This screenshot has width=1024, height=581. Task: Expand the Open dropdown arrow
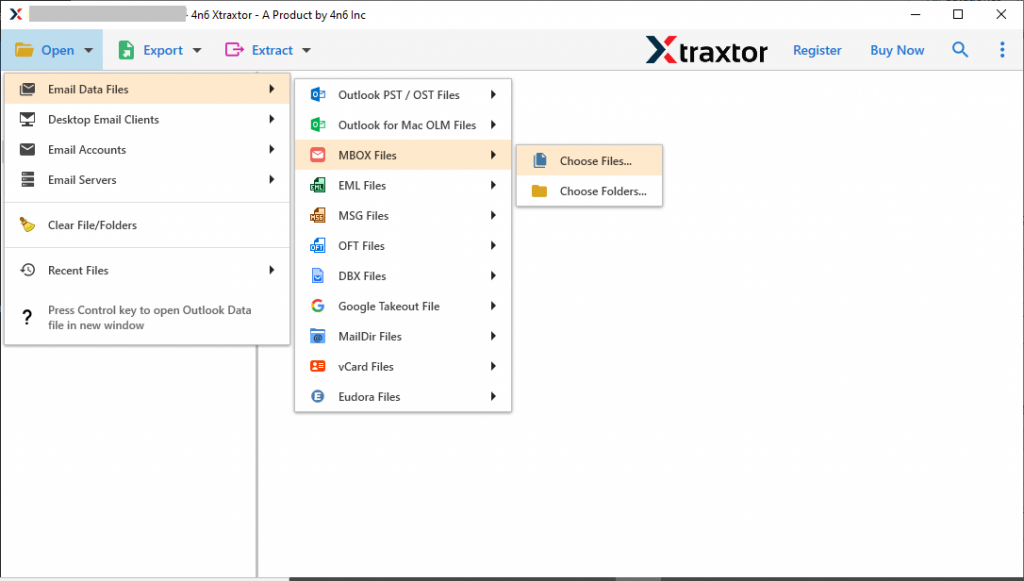[89, 50]
